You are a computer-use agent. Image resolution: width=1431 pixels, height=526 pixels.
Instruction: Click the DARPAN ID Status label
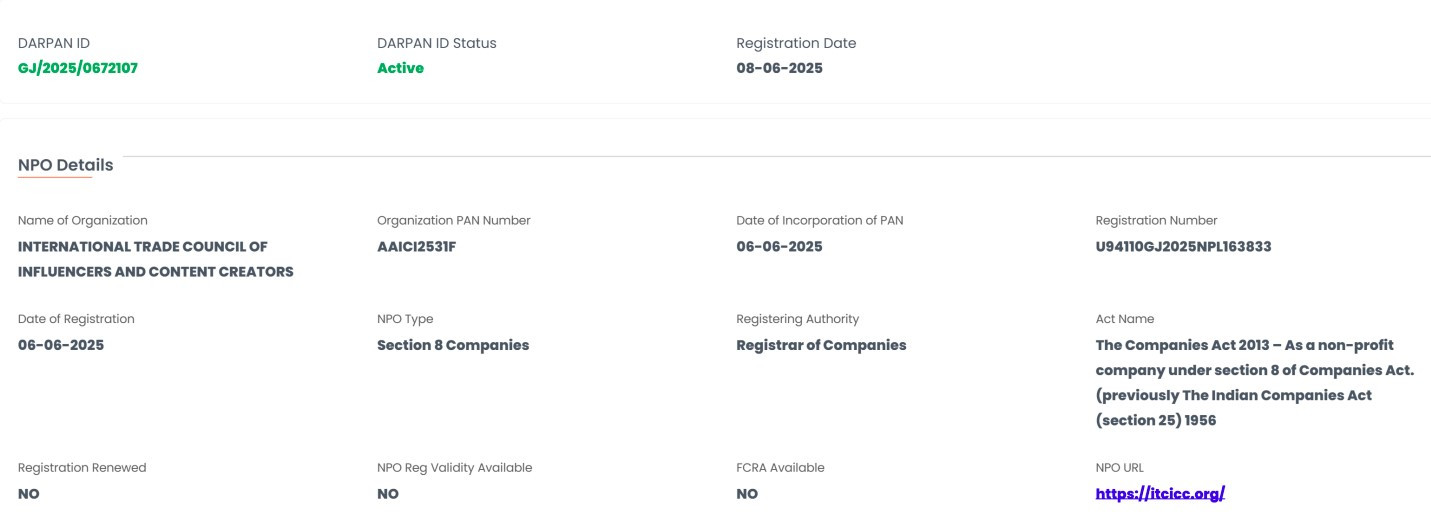436,43
